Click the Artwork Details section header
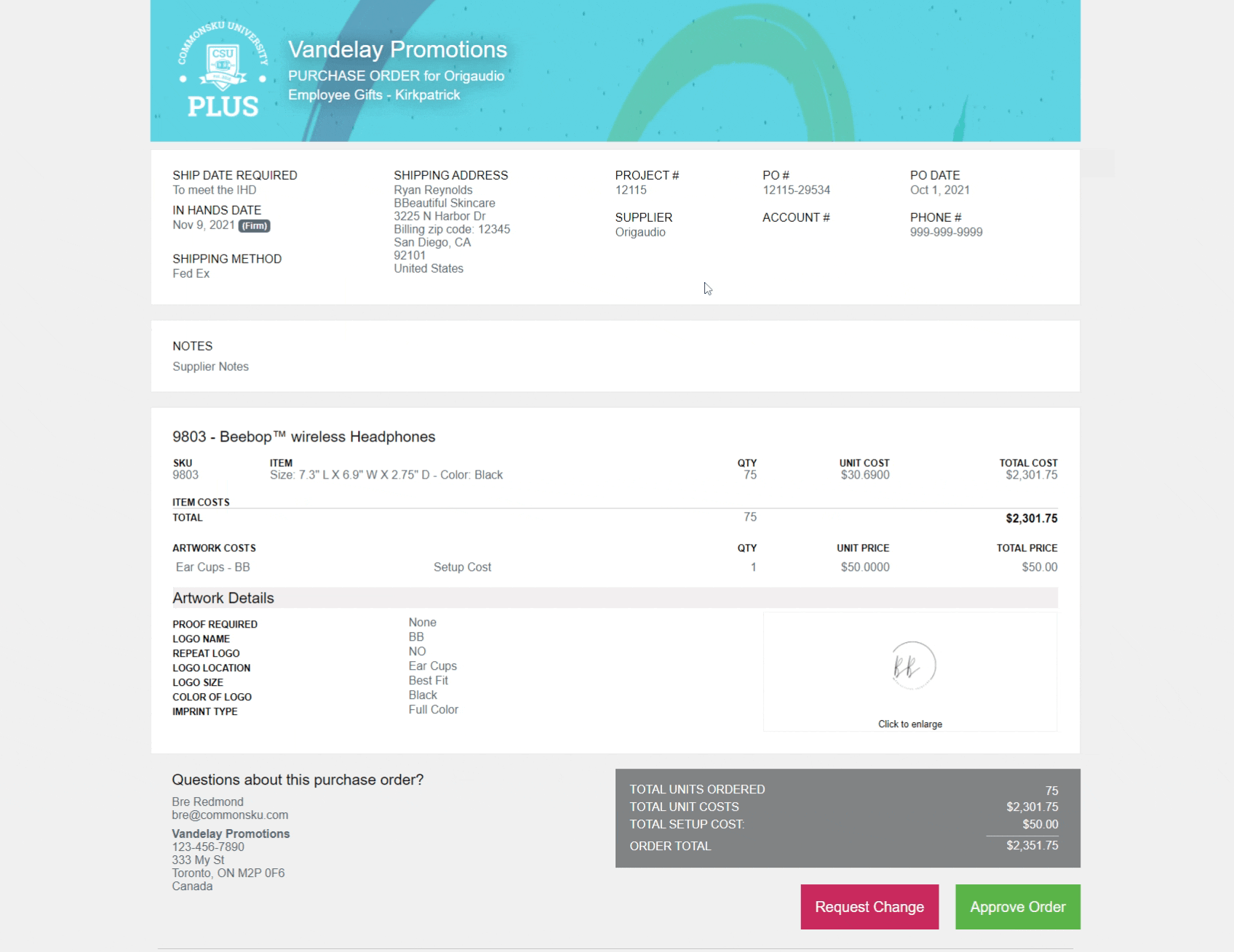This screenshot has height=952, width=1234. (223, 599)
